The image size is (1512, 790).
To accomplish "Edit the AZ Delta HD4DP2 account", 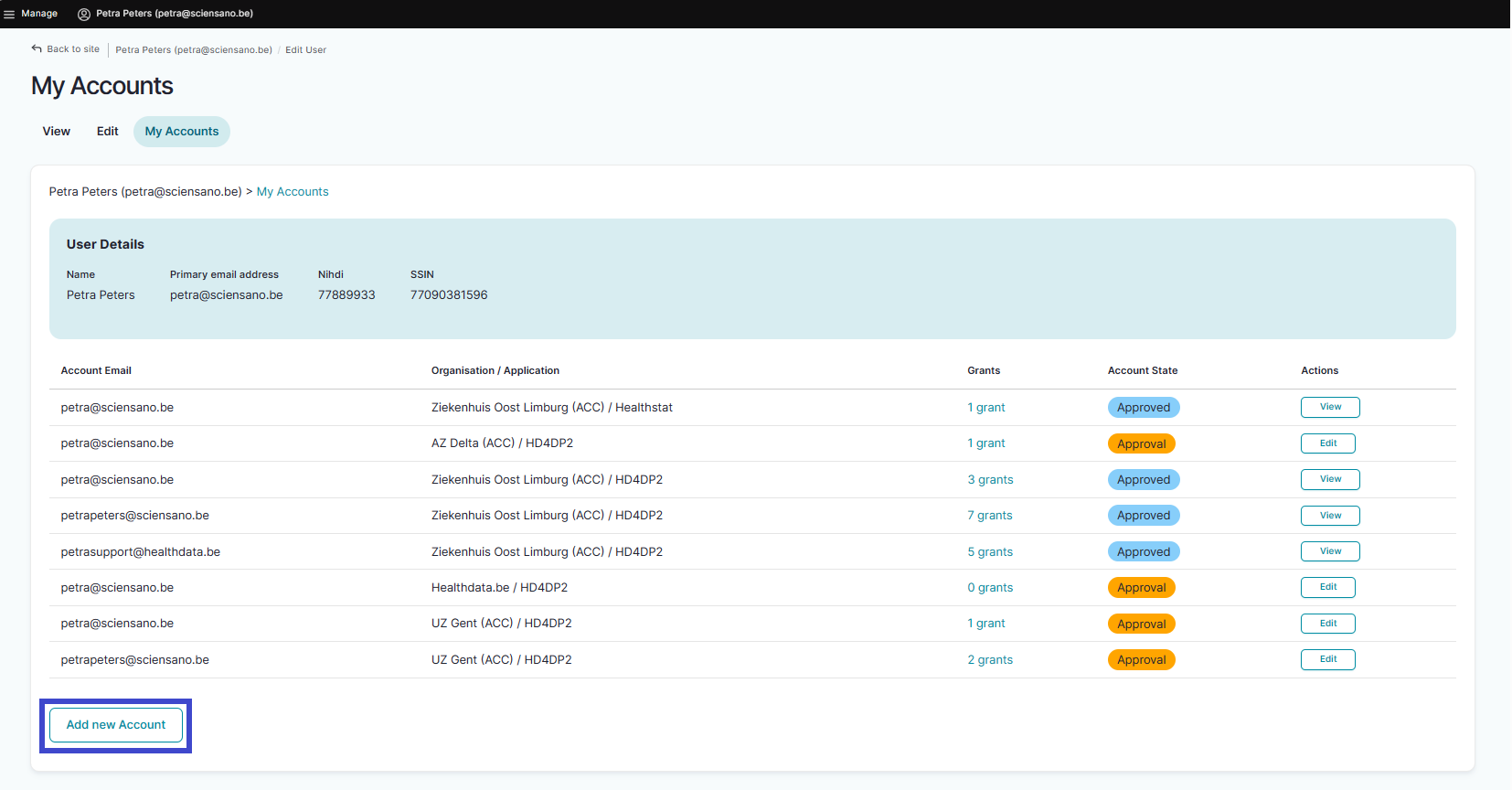I will [x=1327, y=443].
